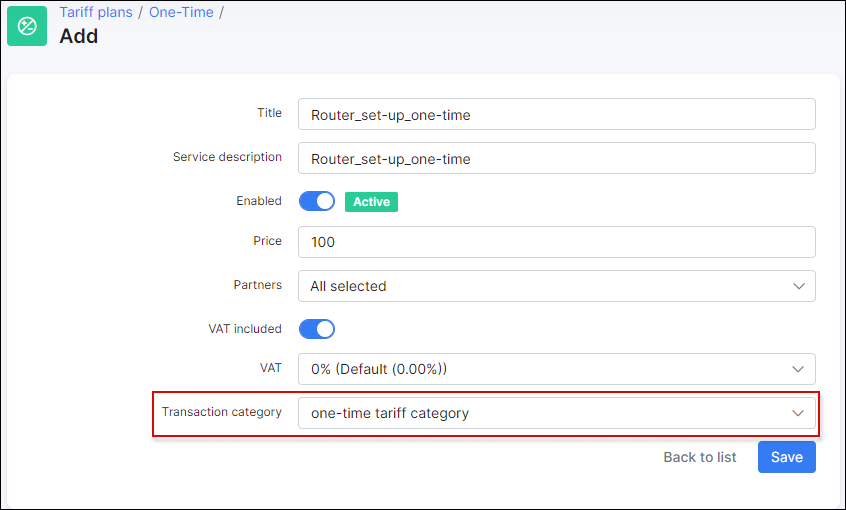Click the Add page heading
Image resolution: width=846 pixels, height=510 pixels.
click(x=79, y=37)
